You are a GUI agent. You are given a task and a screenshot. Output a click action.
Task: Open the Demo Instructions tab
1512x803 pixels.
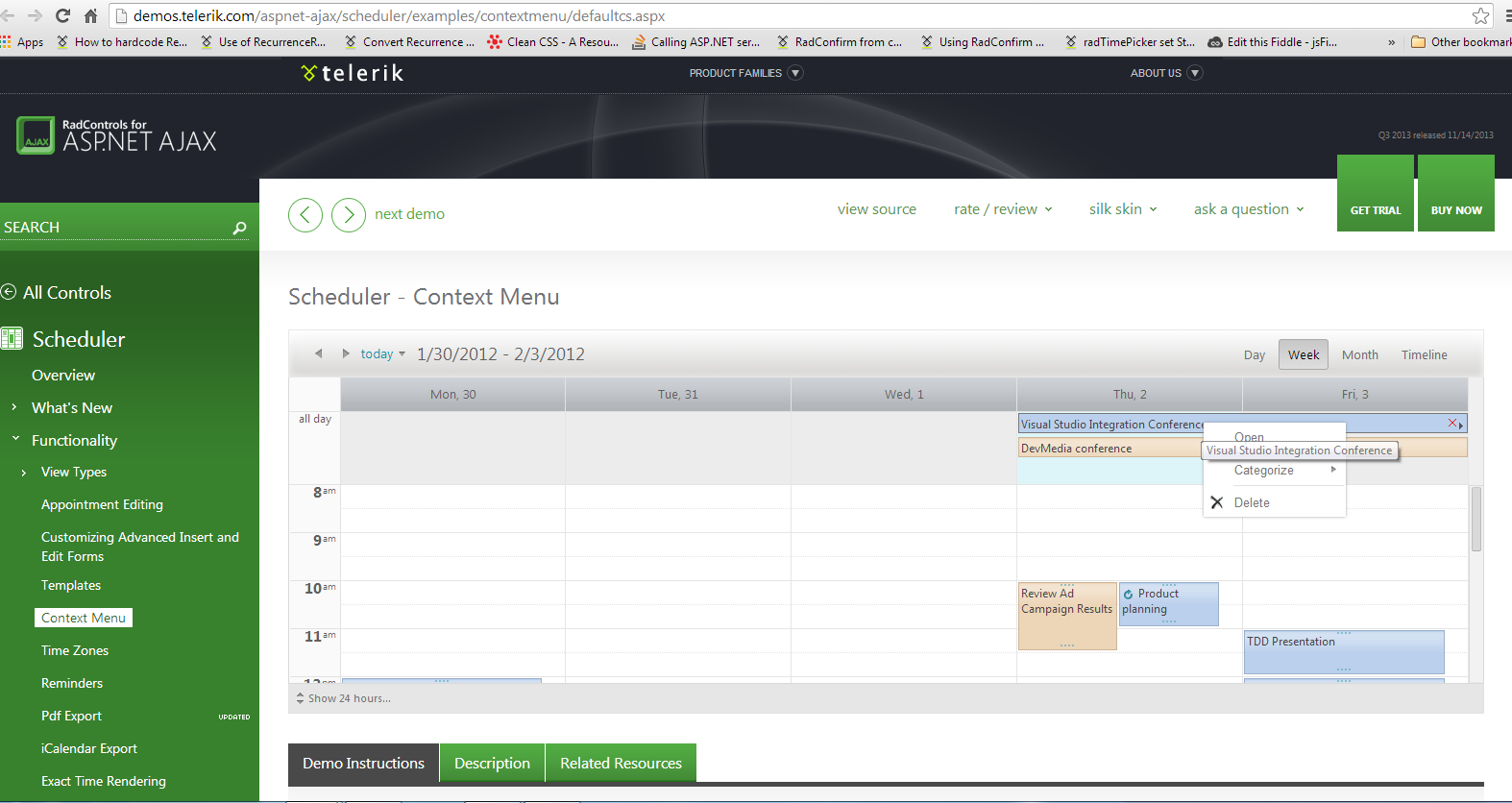coord(363,764)
